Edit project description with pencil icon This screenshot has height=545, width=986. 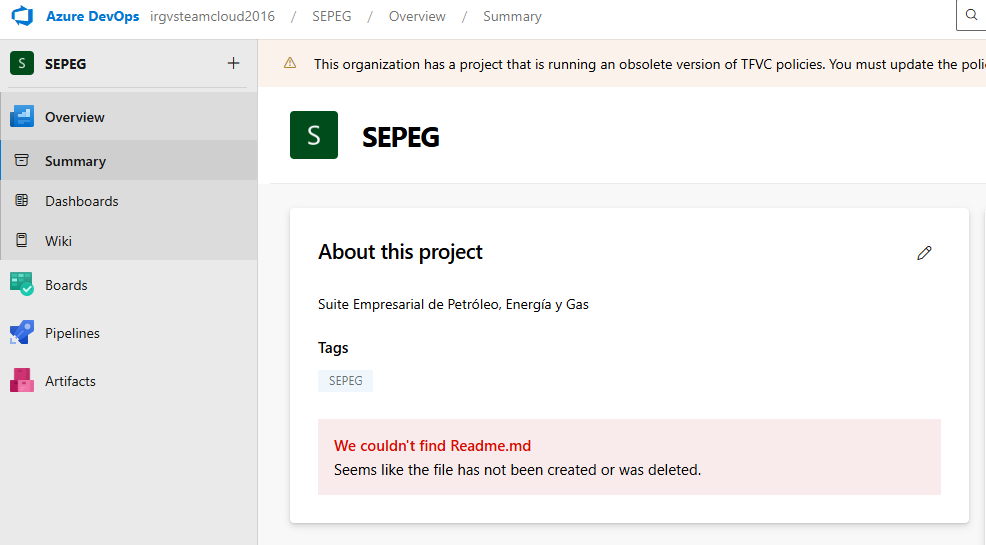coord(924,253)
